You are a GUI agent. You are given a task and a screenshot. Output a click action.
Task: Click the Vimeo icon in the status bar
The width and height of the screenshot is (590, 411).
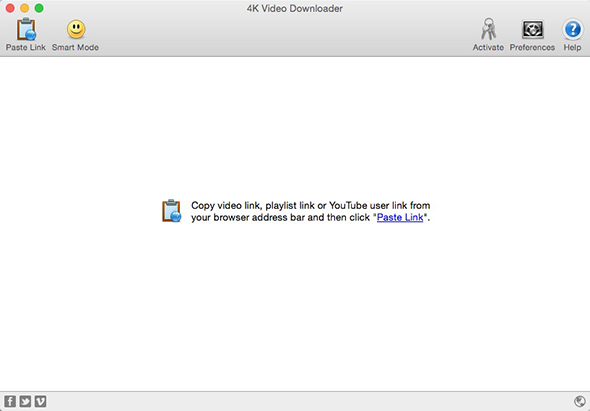pyautogui.click(x=40, y=401)
